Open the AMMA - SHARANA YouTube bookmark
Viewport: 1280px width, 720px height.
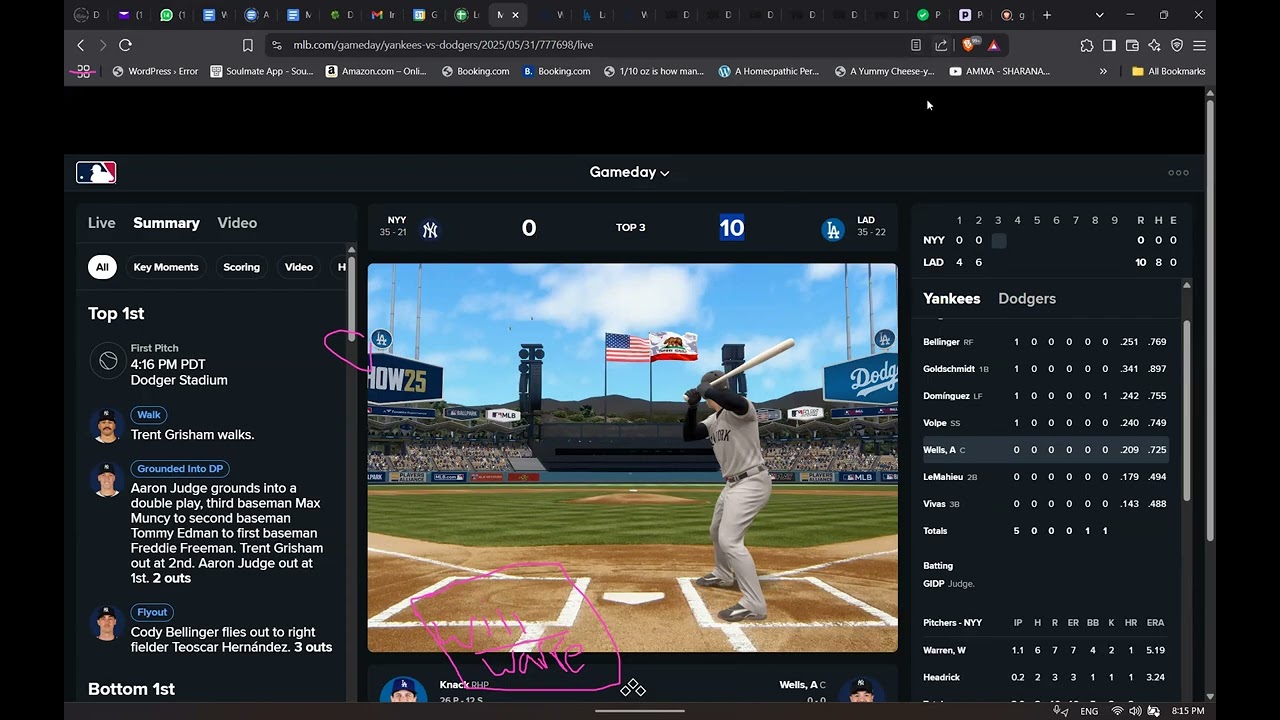(1000, 71)
